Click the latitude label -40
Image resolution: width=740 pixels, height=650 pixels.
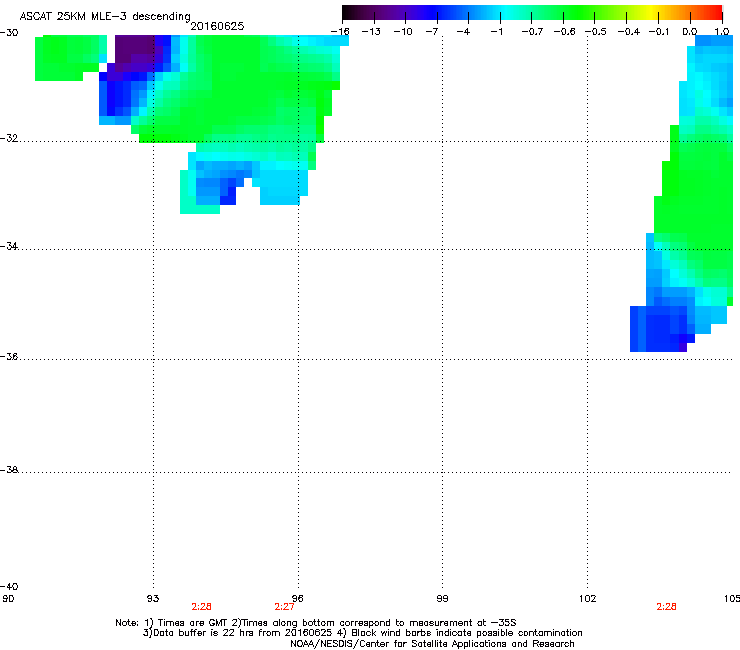9,586
